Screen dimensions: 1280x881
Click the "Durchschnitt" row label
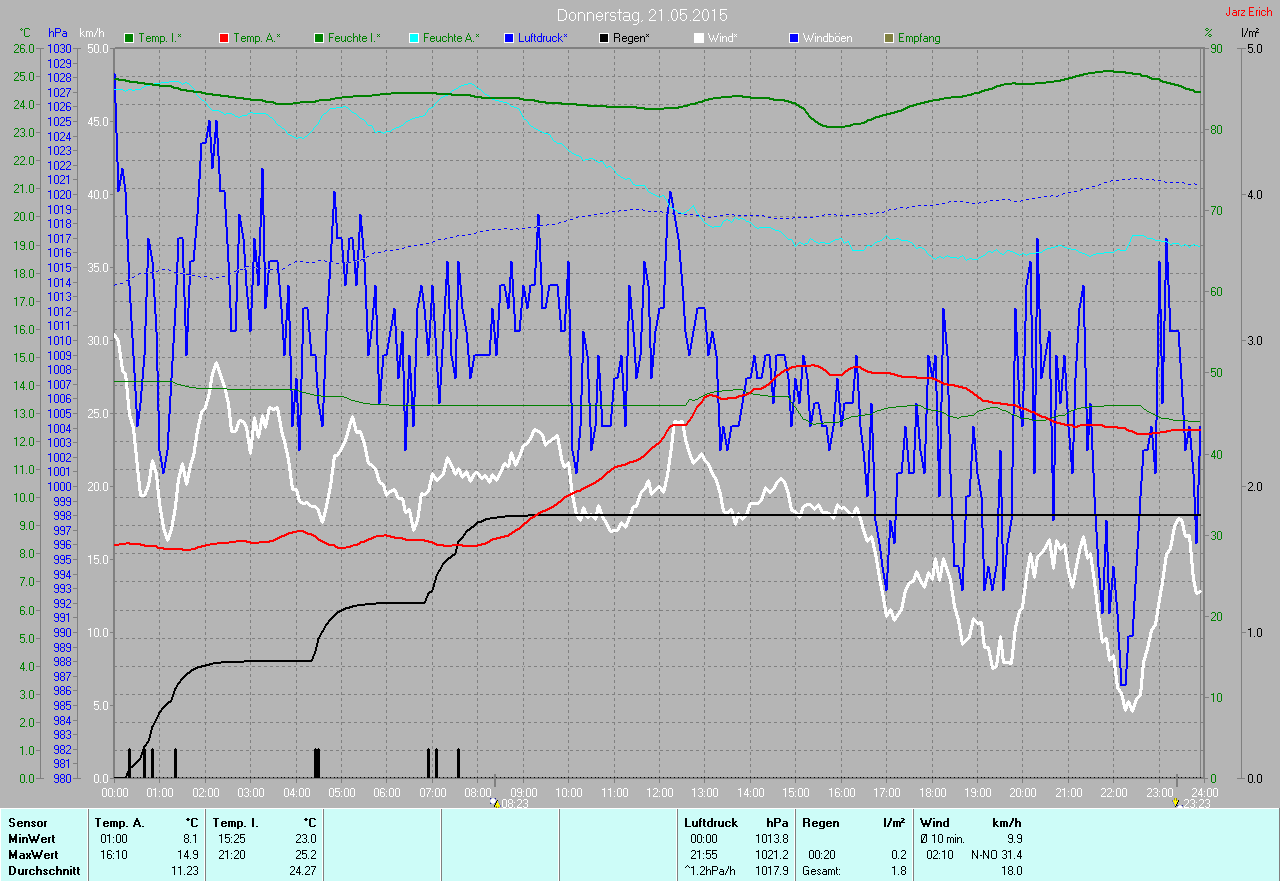tap(42, 870)
